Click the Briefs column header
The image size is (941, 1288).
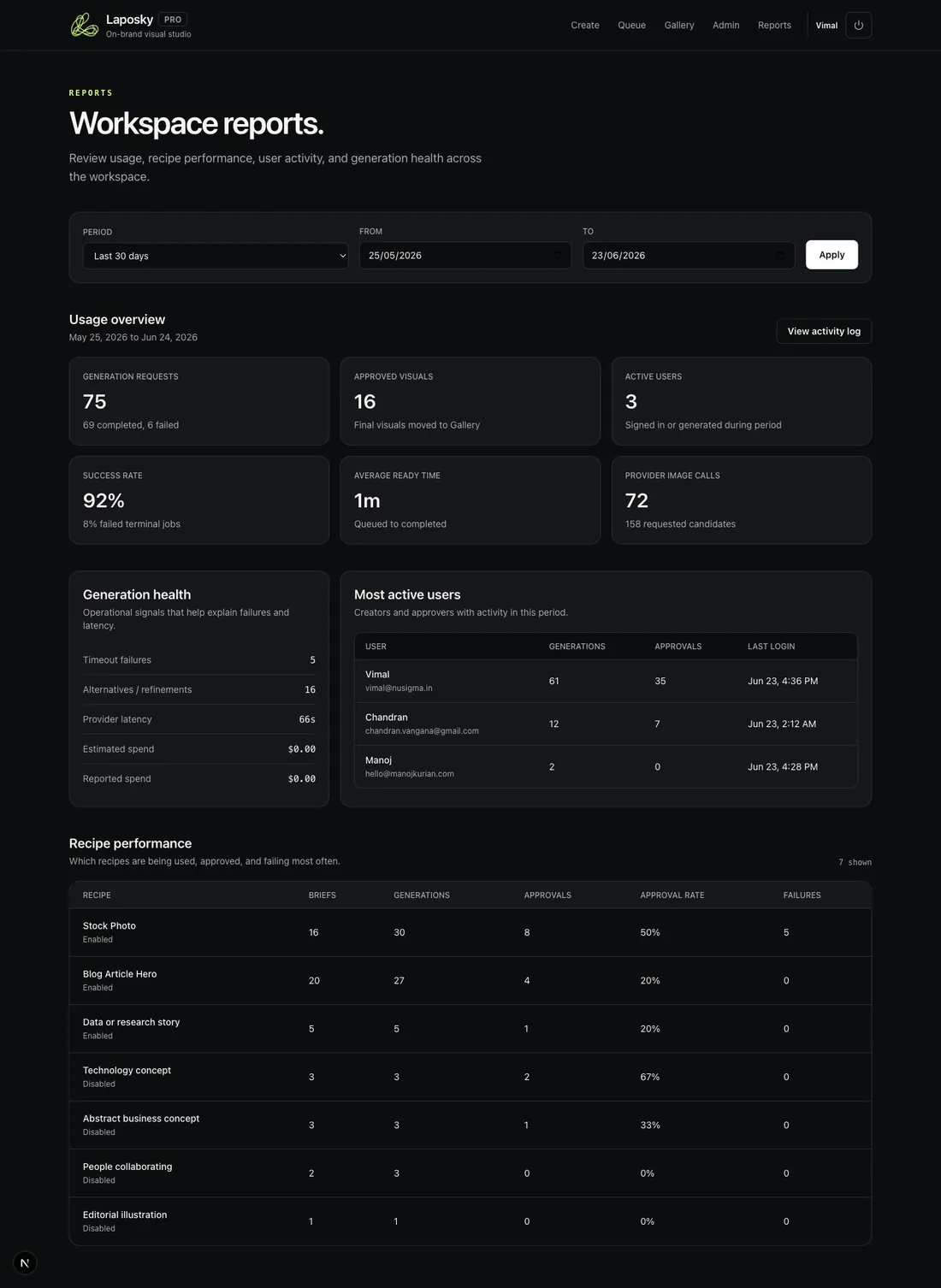coord(323,895)
